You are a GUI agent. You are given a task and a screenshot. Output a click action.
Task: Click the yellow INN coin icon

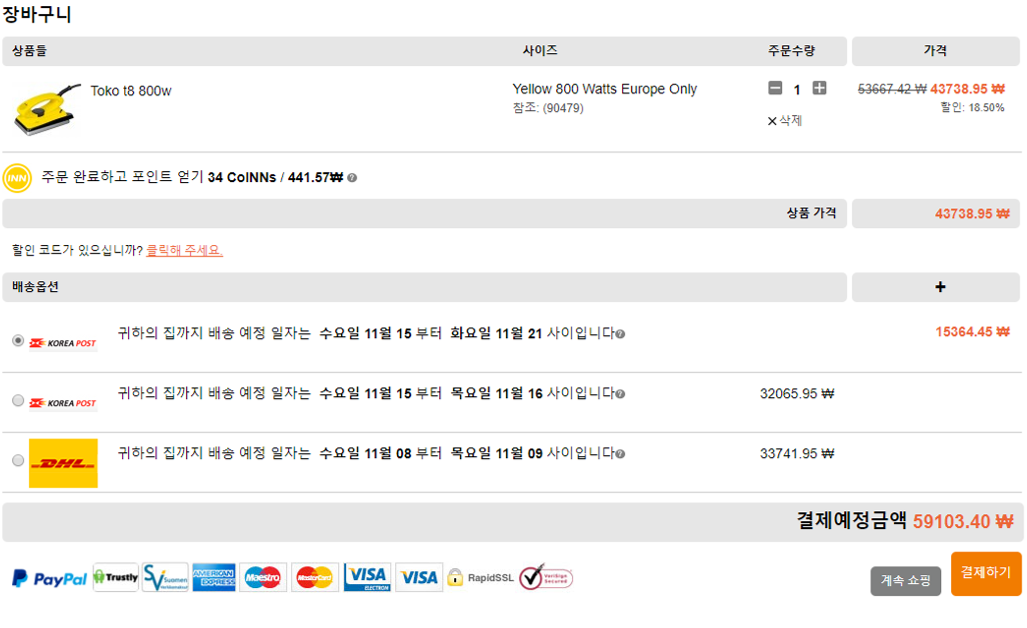[17, 178]
